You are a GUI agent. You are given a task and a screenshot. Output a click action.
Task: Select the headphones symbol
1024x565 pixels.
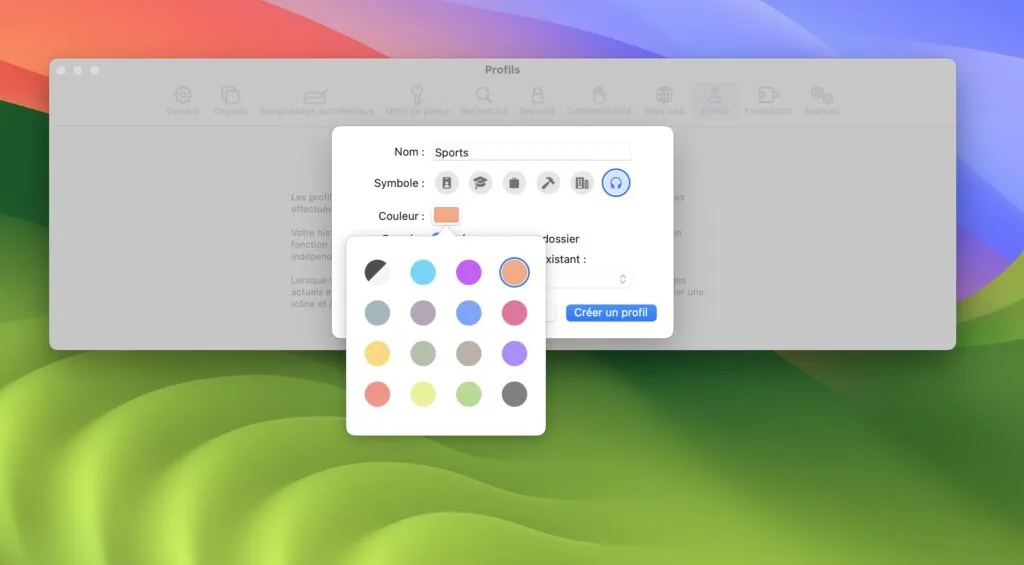[x=616, y=183]
